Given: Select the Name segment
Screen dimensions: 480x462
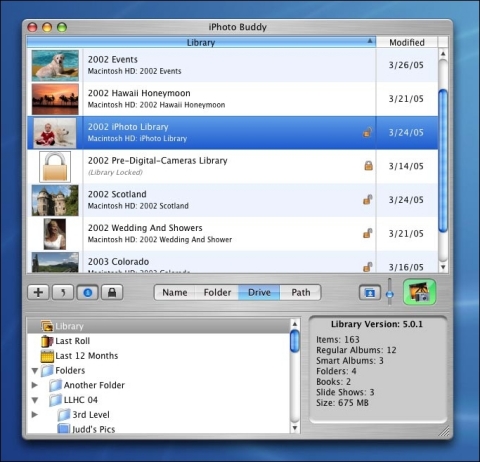Looking at the screenshot, I should [175, 292].
